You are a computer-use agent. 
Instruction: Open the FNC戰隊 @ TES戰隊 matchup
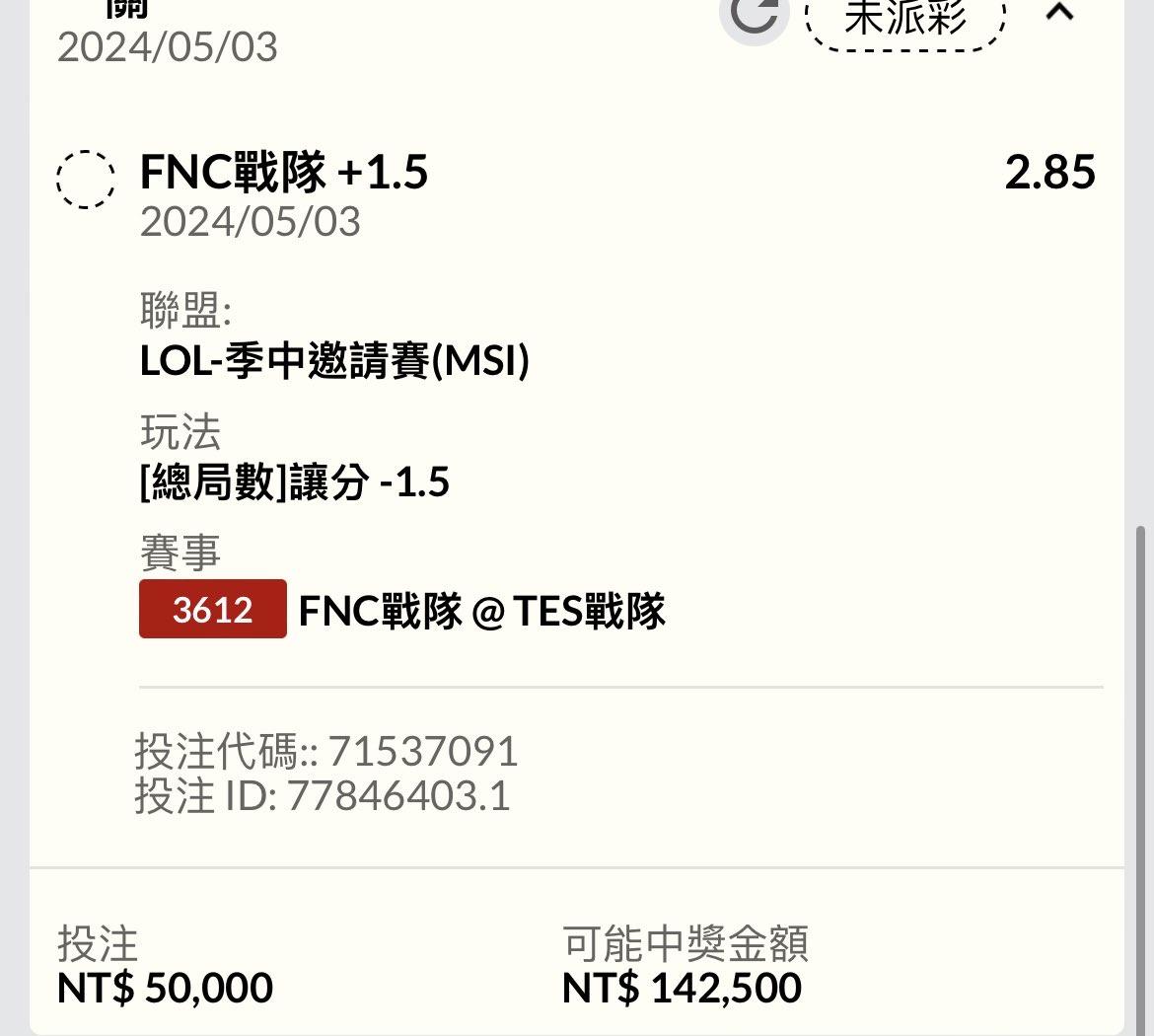[x=481, y=611]
